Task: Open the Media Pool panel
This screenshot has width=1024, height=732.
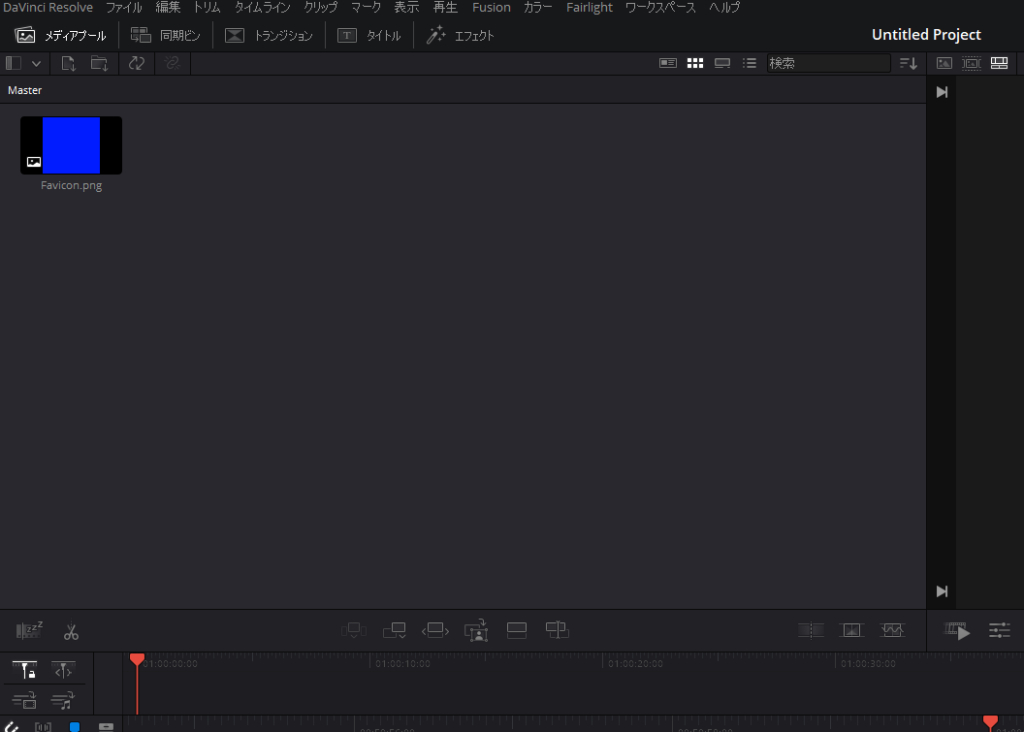Action: click(60, 36)
